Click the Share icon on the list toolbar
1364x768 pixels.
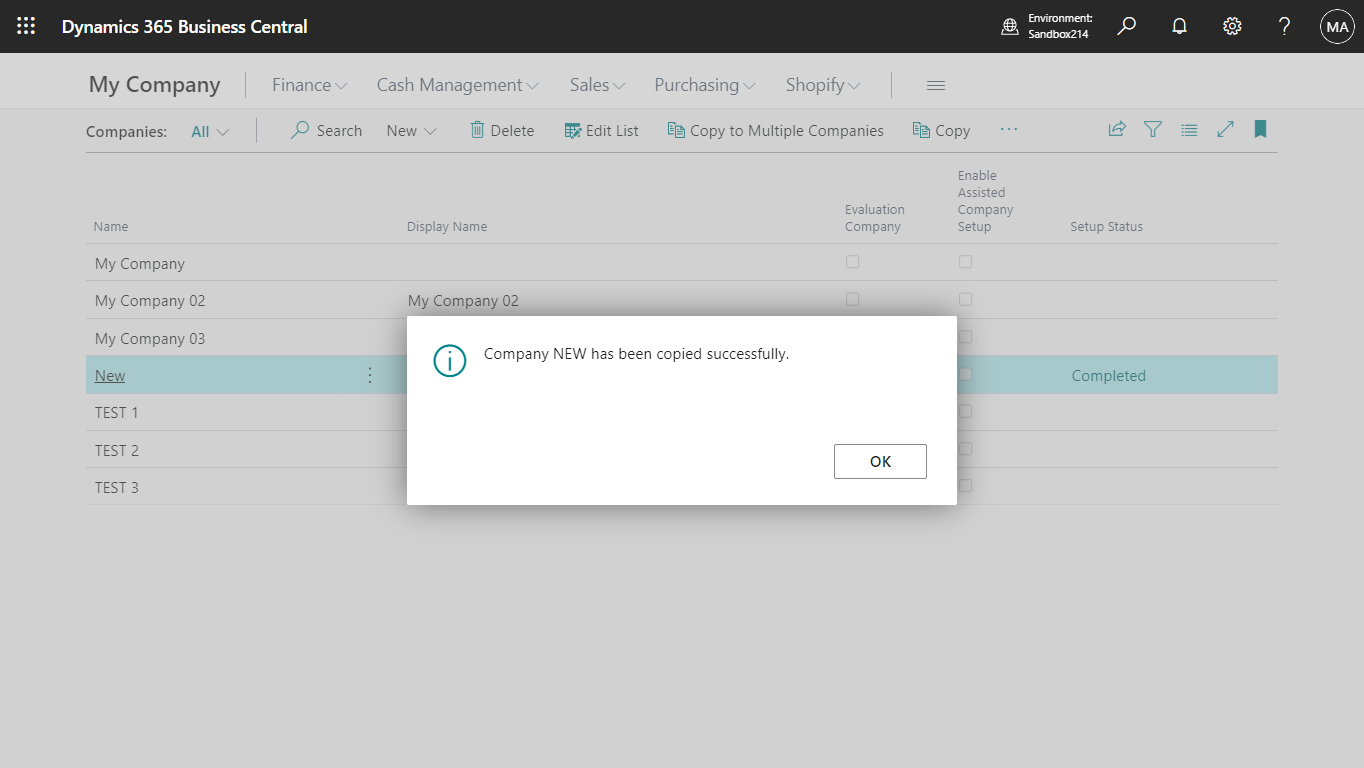point(1117,129)
